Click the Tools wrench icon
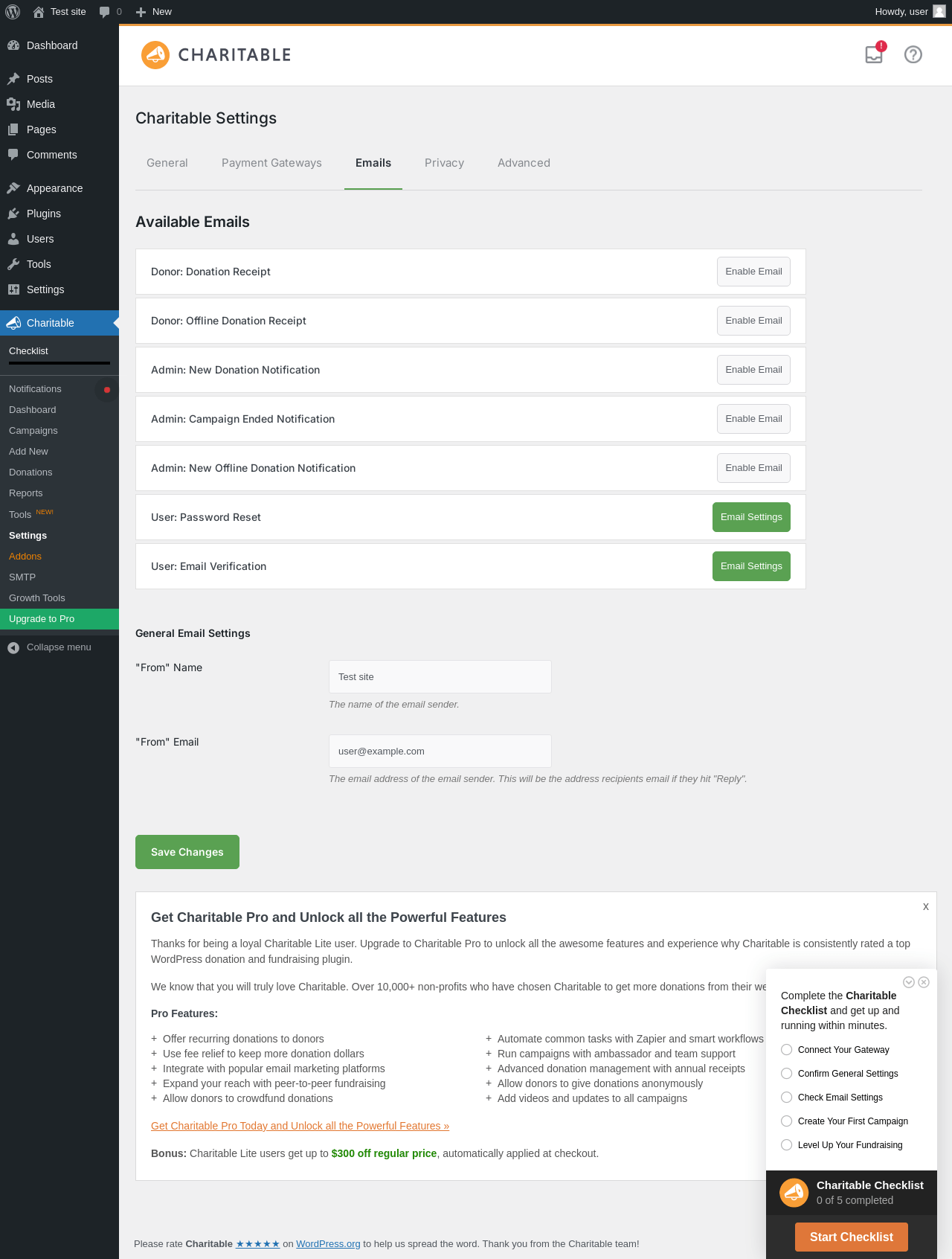Screen dimensions: 952x1259 coord(13,264)
